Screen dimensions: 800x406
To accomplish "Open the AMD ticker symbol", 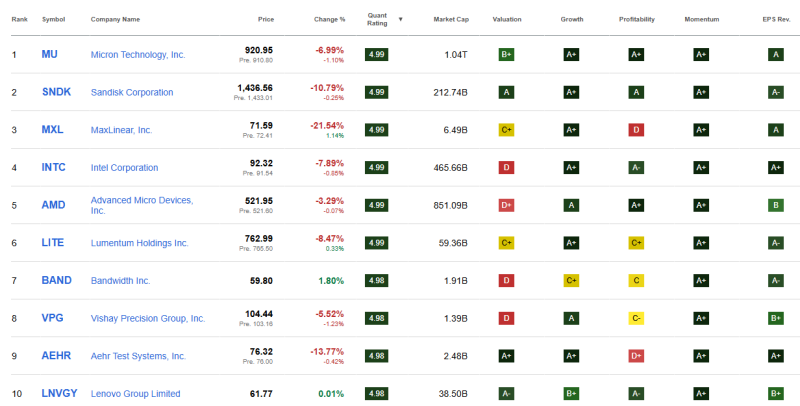I will (x=54, y=205).
